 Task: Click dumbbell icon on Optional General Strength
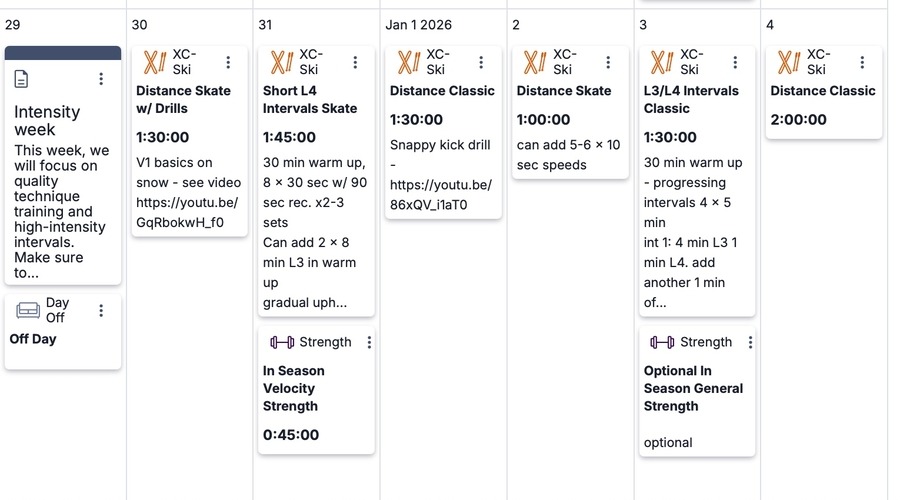tap(662, 342)
